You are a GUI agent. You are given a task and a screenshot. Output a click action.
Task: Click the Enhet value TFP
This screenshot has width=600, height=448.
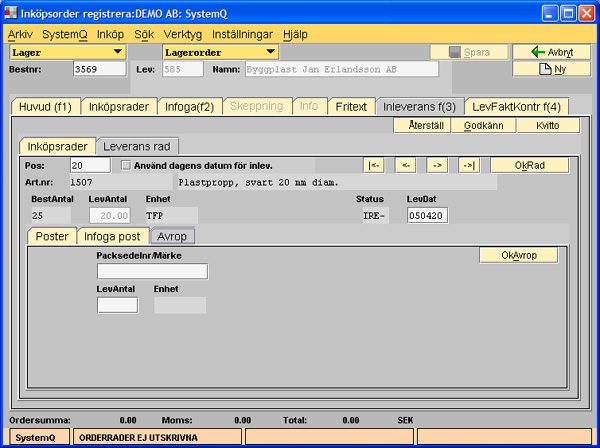coord(155,215)
